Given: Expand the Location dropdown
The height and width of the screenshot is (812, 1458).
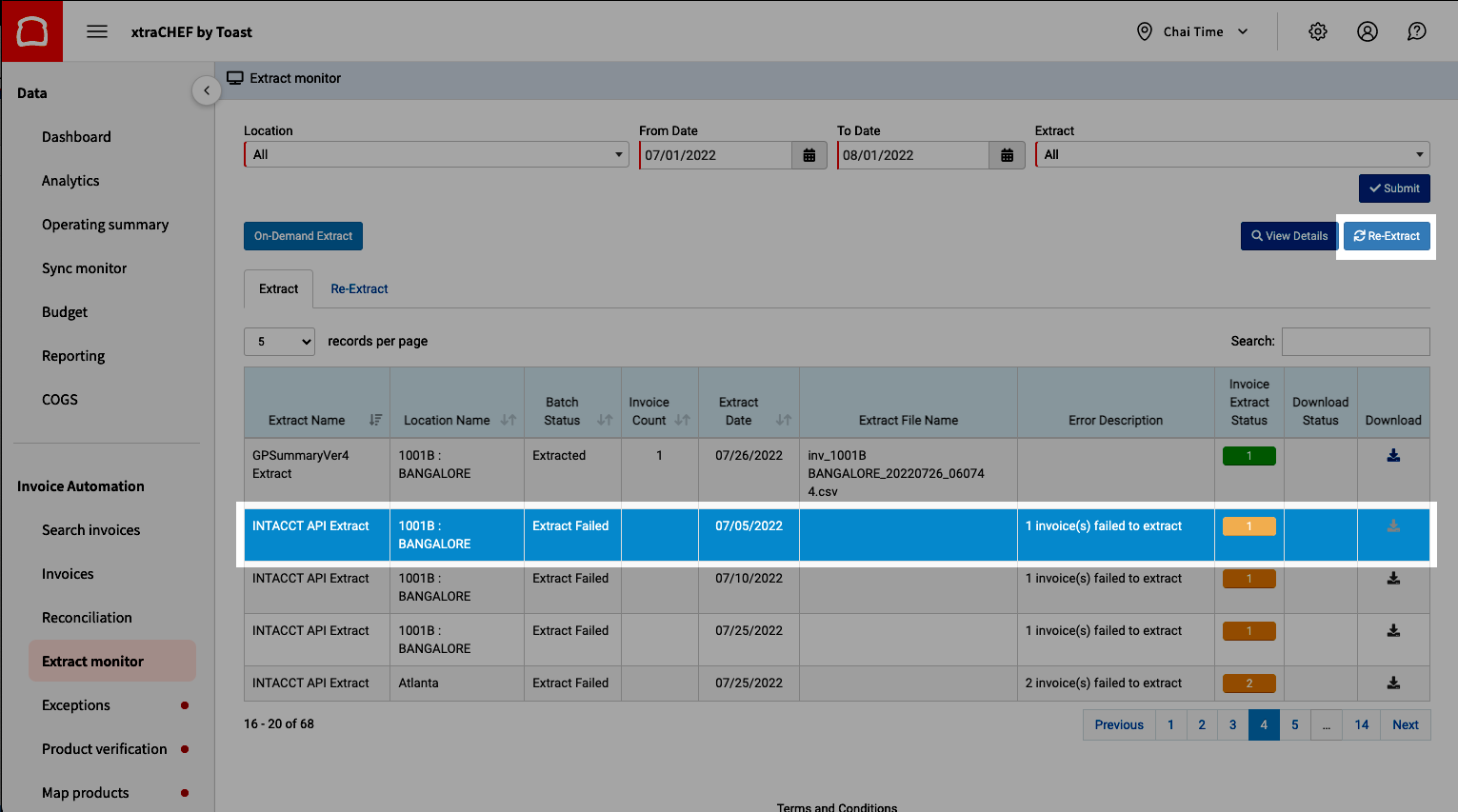Looking at the screenshot, I should click(435, 155).
